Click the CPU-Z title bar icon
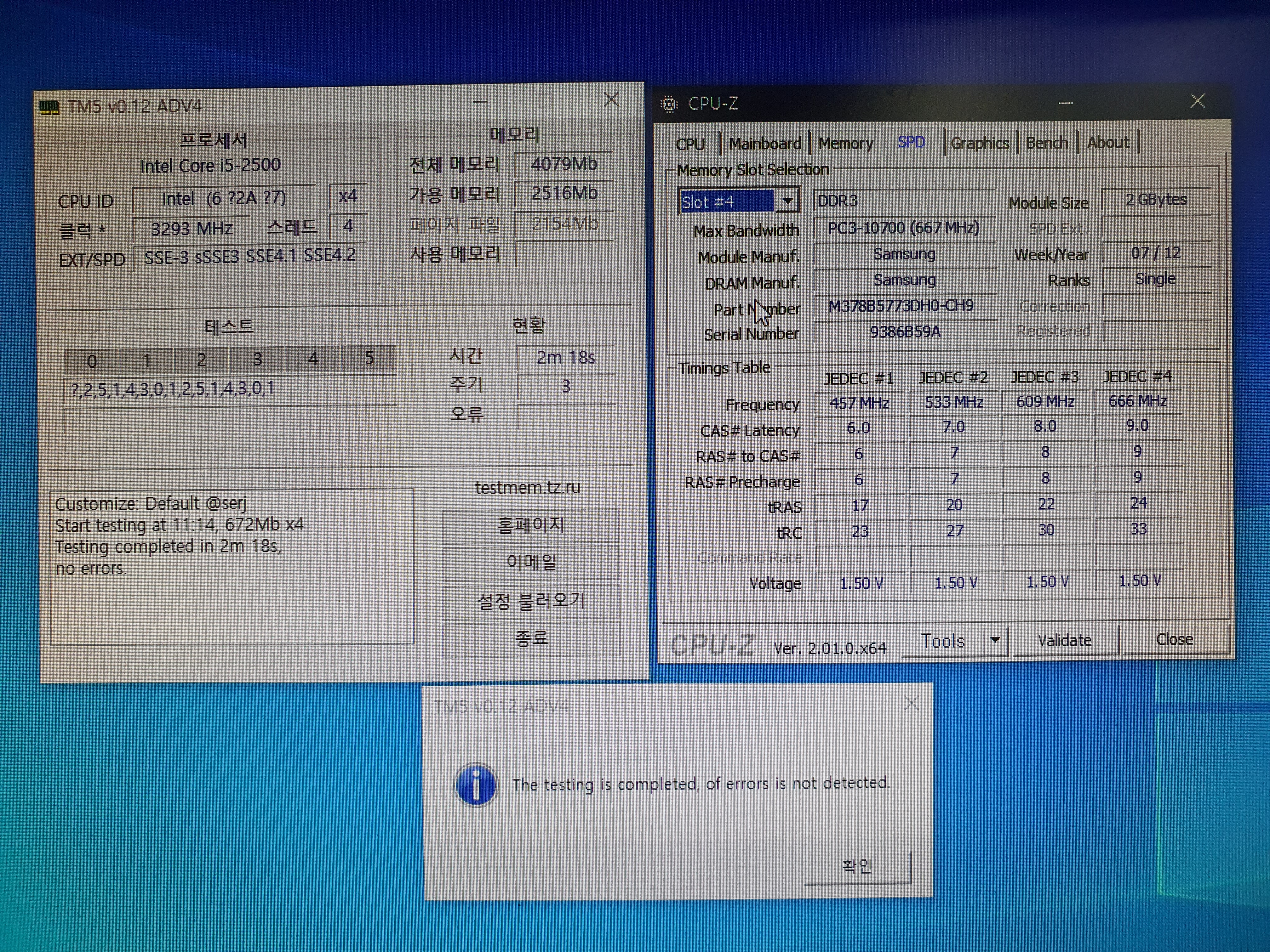The height and width of the screenshot is (952, 1270). point(669,104)
